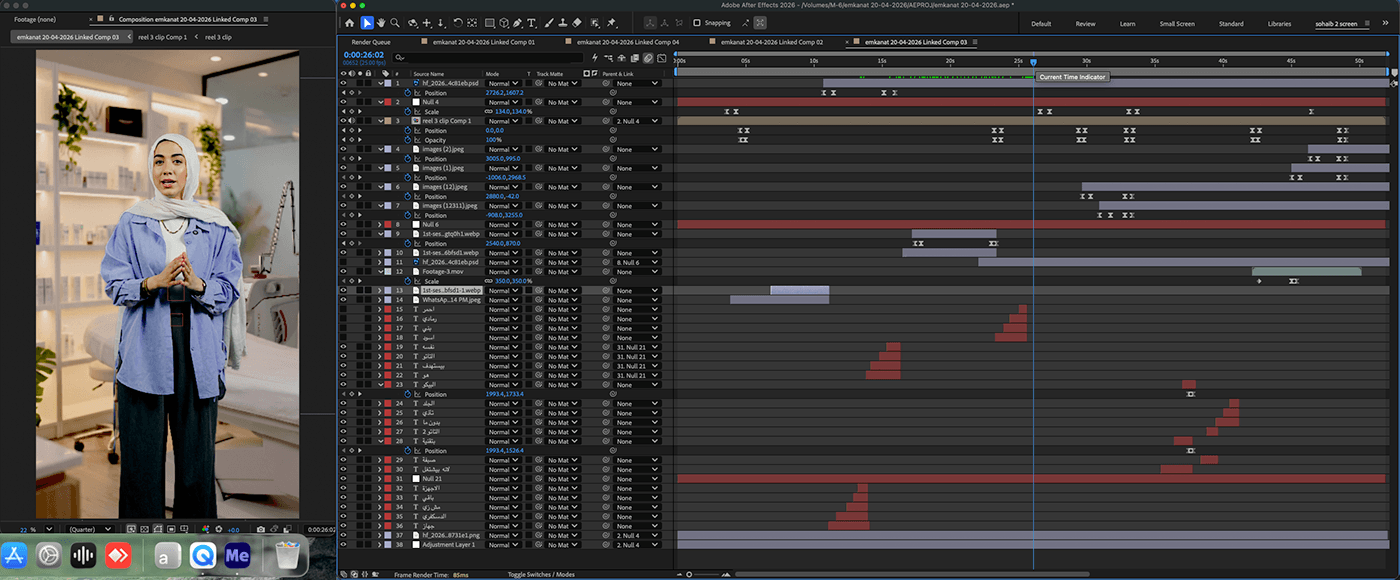Image resolution: width=1400 pixels, height=580 pixels.
Task: Open Adobe Media Encoder from the Dock
Action: (x=238, y=555)
